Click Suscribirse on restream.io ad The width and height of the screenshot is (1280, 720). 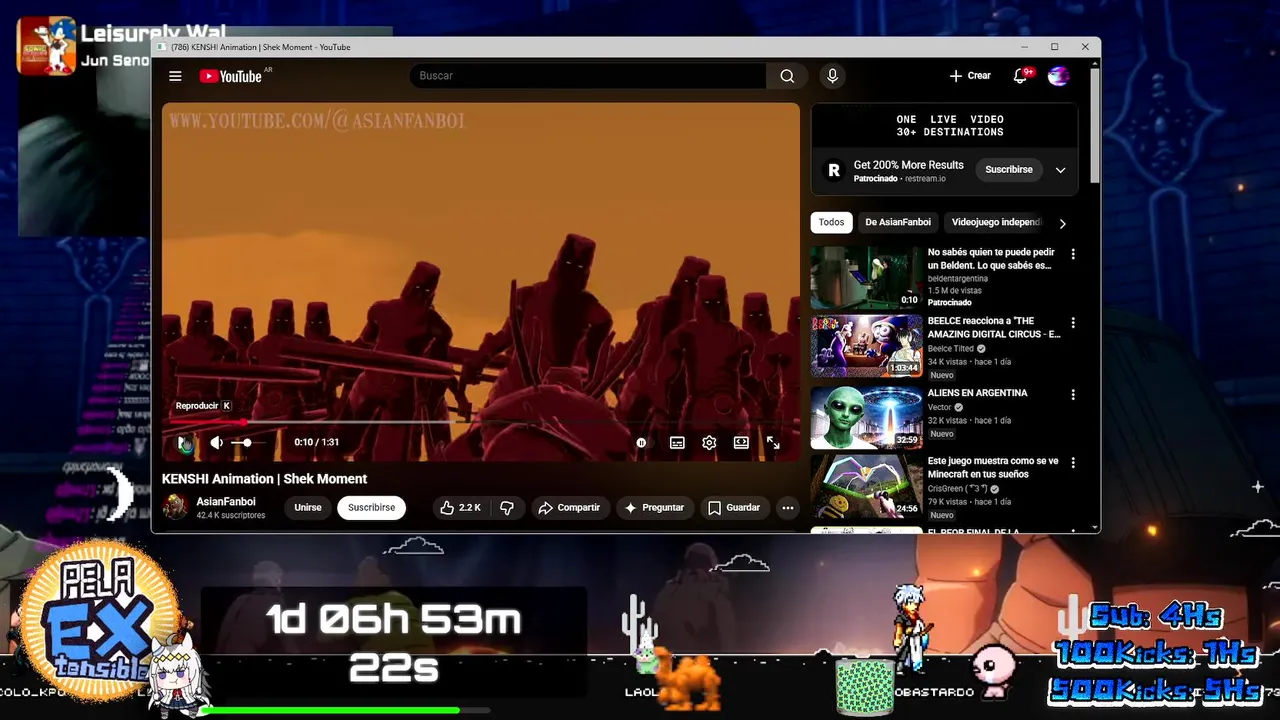pos(1009,170)
